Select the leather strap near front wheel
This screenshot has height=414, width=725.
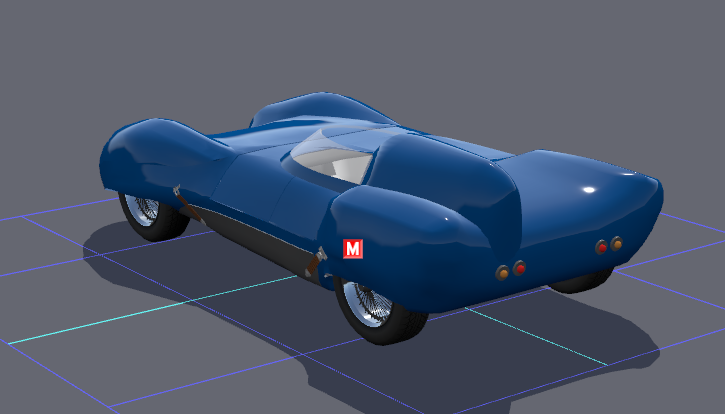pyautogui.click(x=189, y=204)
